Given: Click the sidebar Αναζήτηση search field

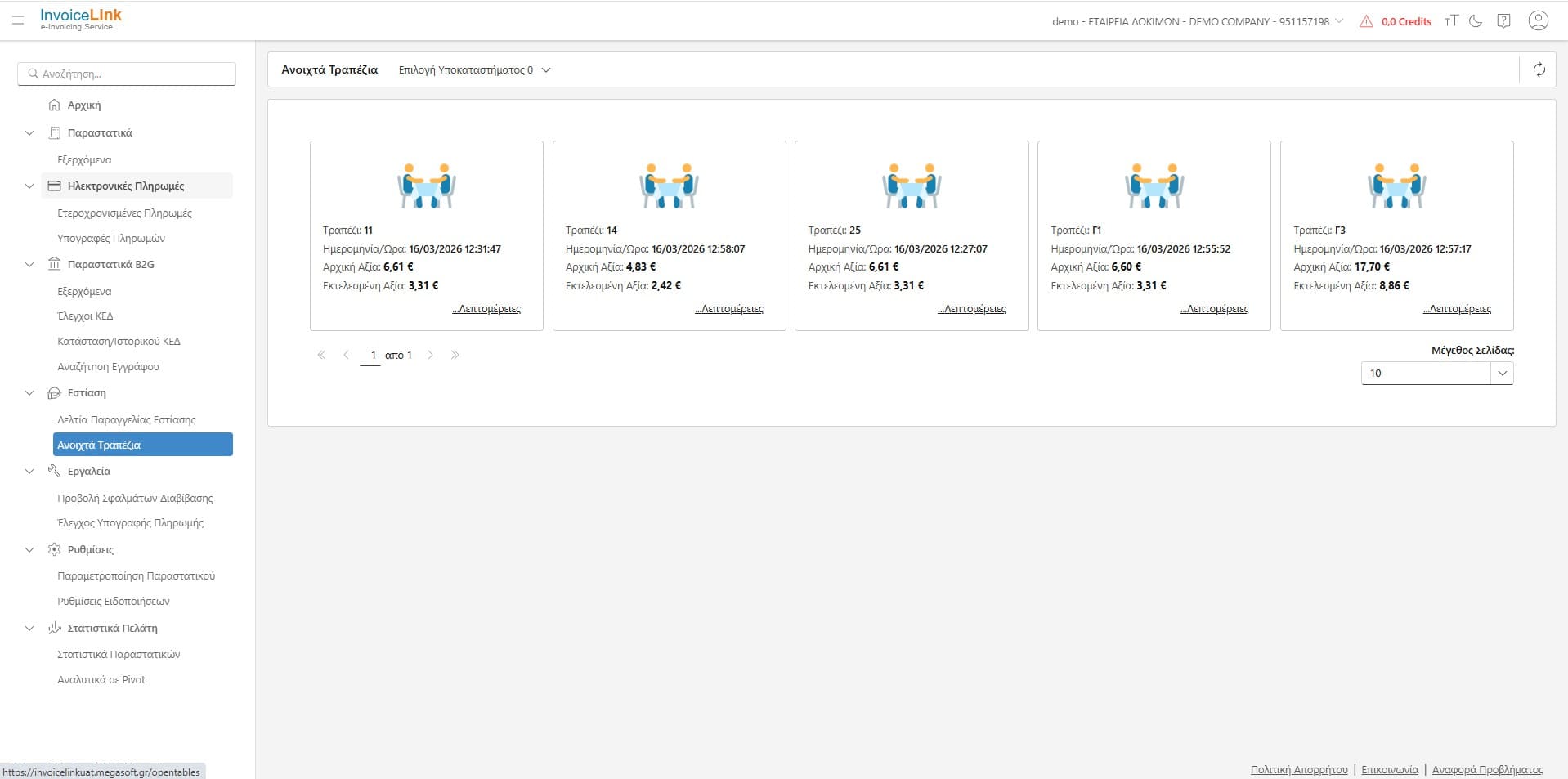Looking at the screenshot, I should coord(127,74).
